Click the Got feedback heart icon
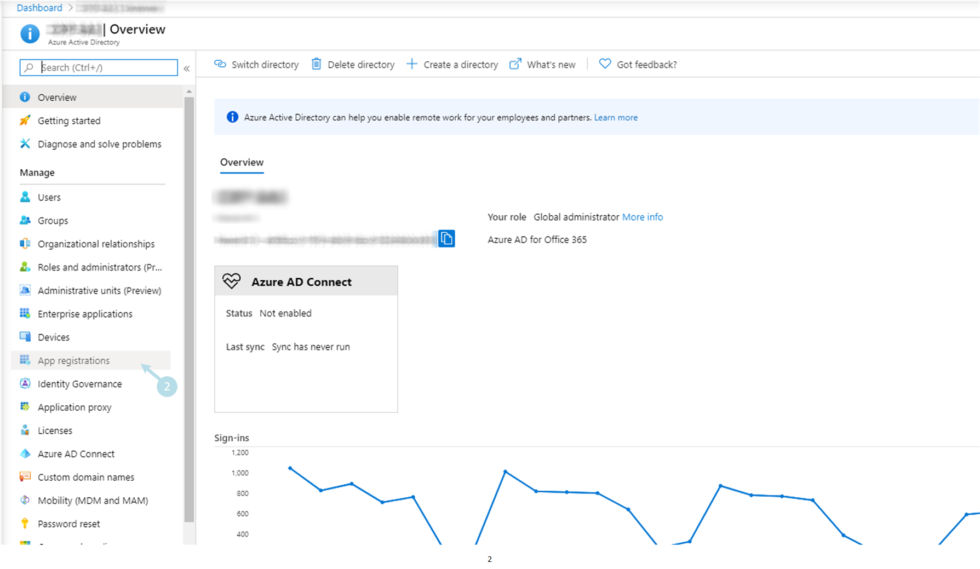This screenshot has width=980, height=569. point(605,64)
